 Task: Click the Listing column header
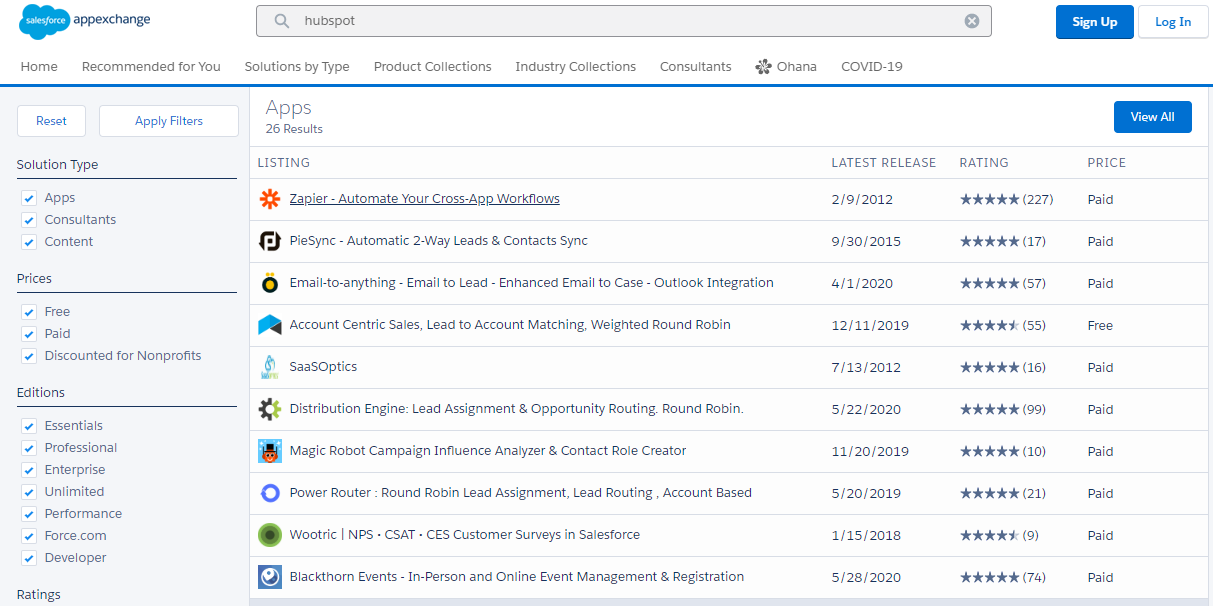(x=284, y=163)
